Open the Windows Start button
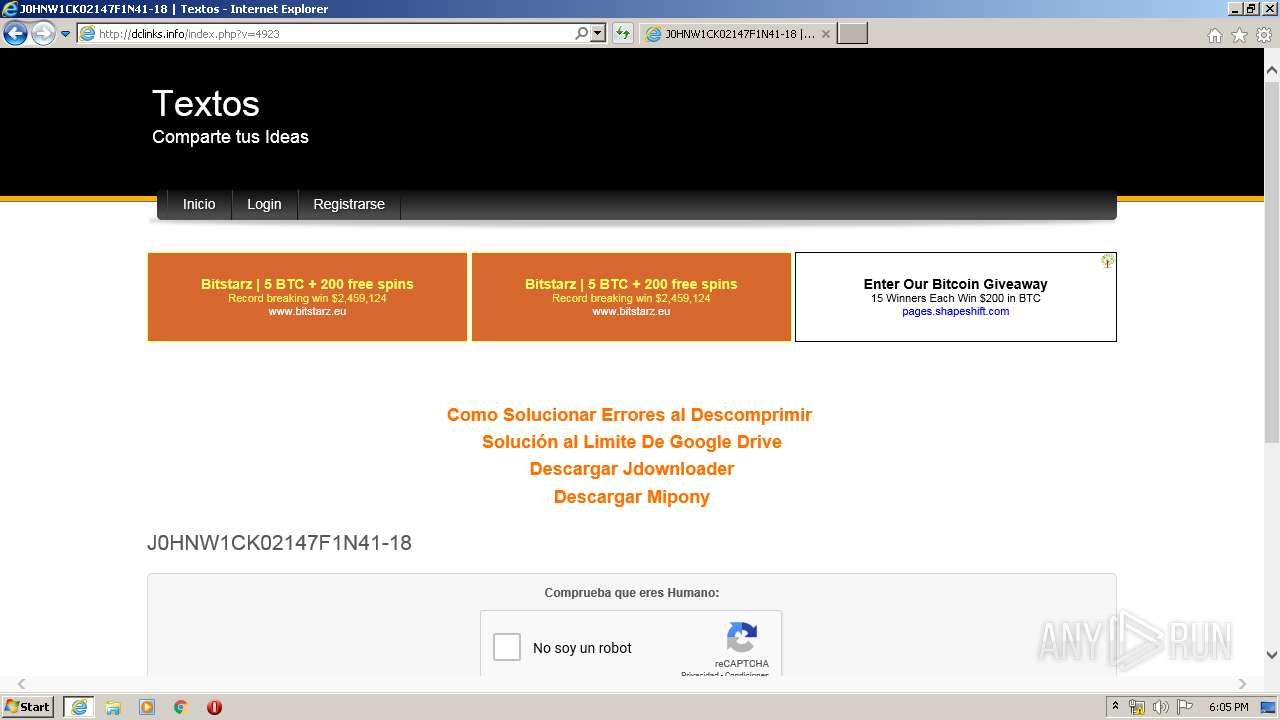The image size is (1280, 720). click(x=27, y=707)
